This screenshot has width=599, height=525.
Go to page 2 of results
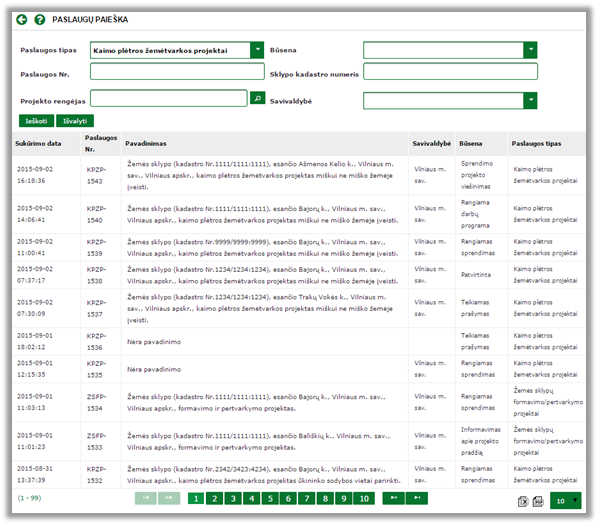(215, 498)
